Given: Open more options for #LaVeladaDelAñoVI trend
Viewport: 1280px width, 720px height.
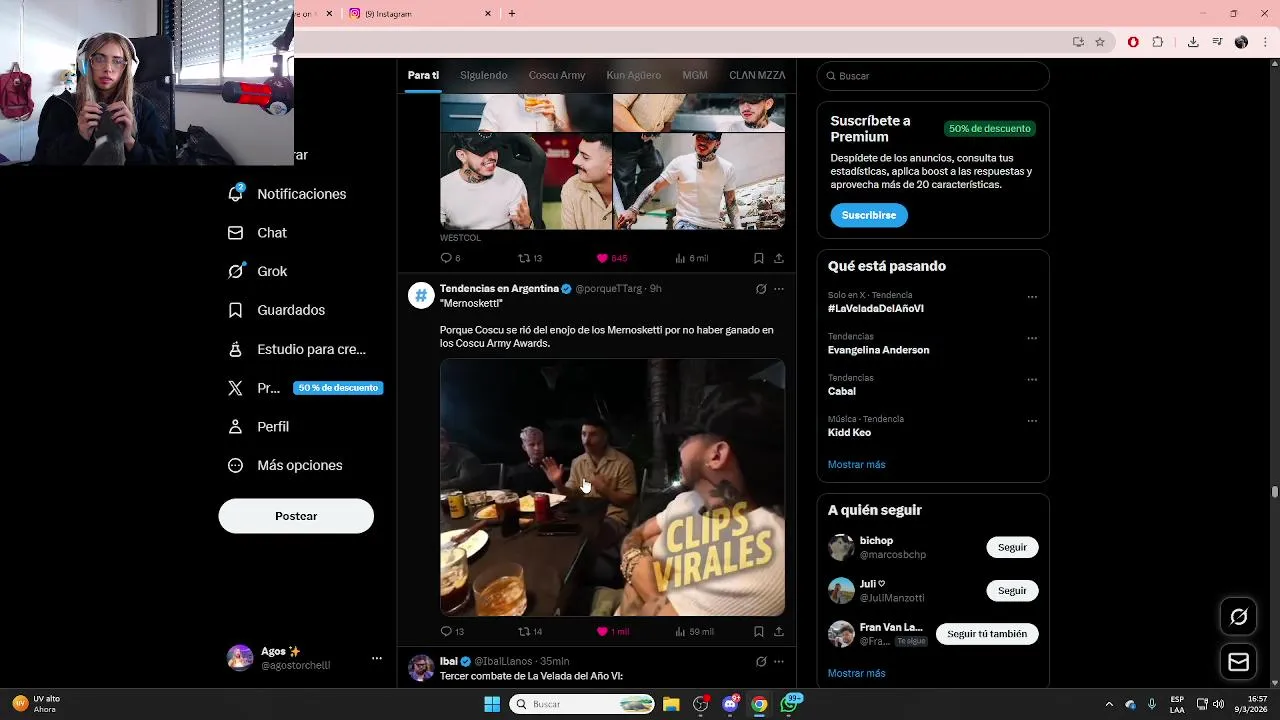Looking at the screenshot, I should [1032, 297].
